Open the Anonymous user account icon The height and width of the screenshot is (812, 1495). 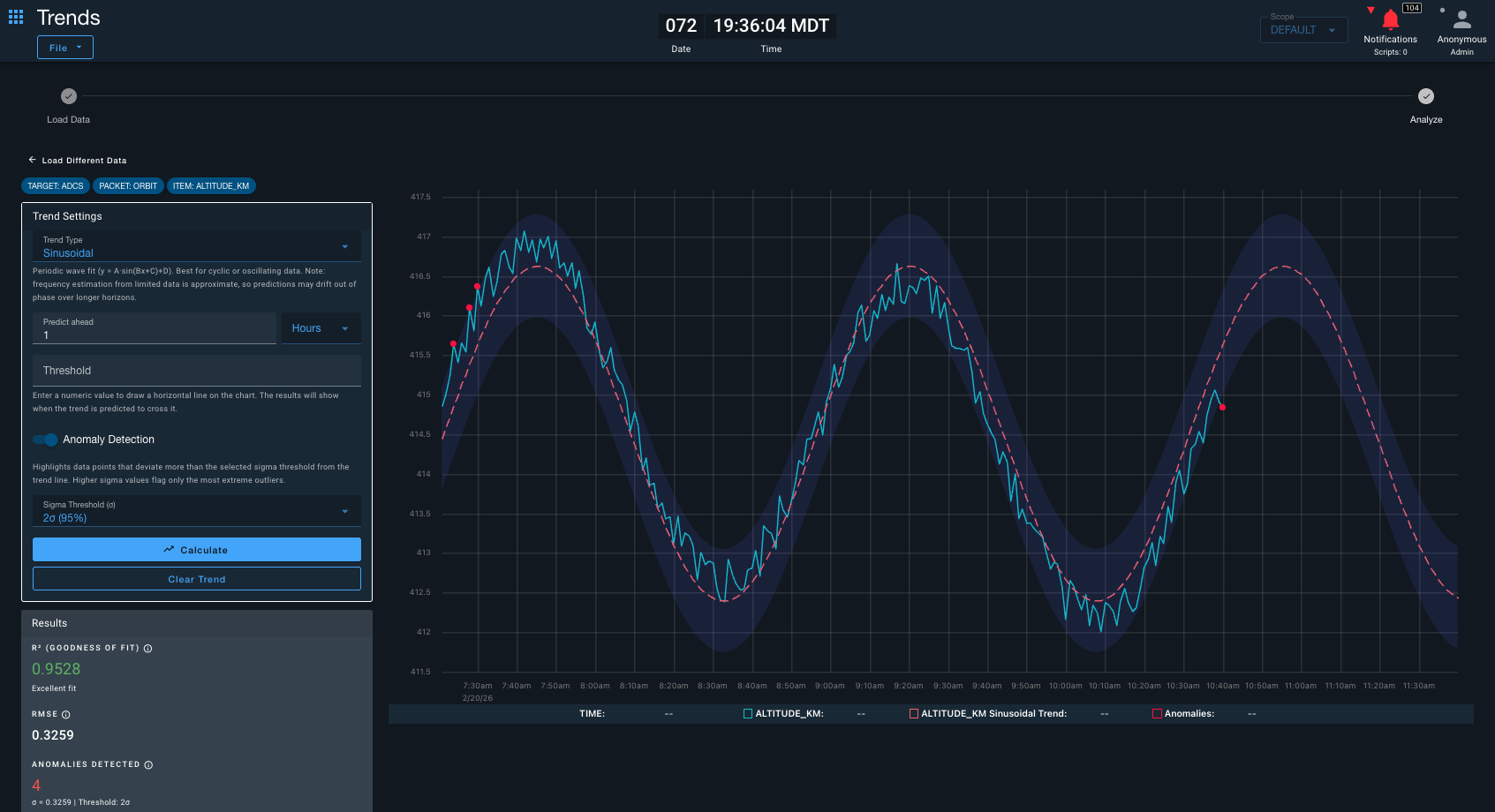click(x=1461, y=20)
